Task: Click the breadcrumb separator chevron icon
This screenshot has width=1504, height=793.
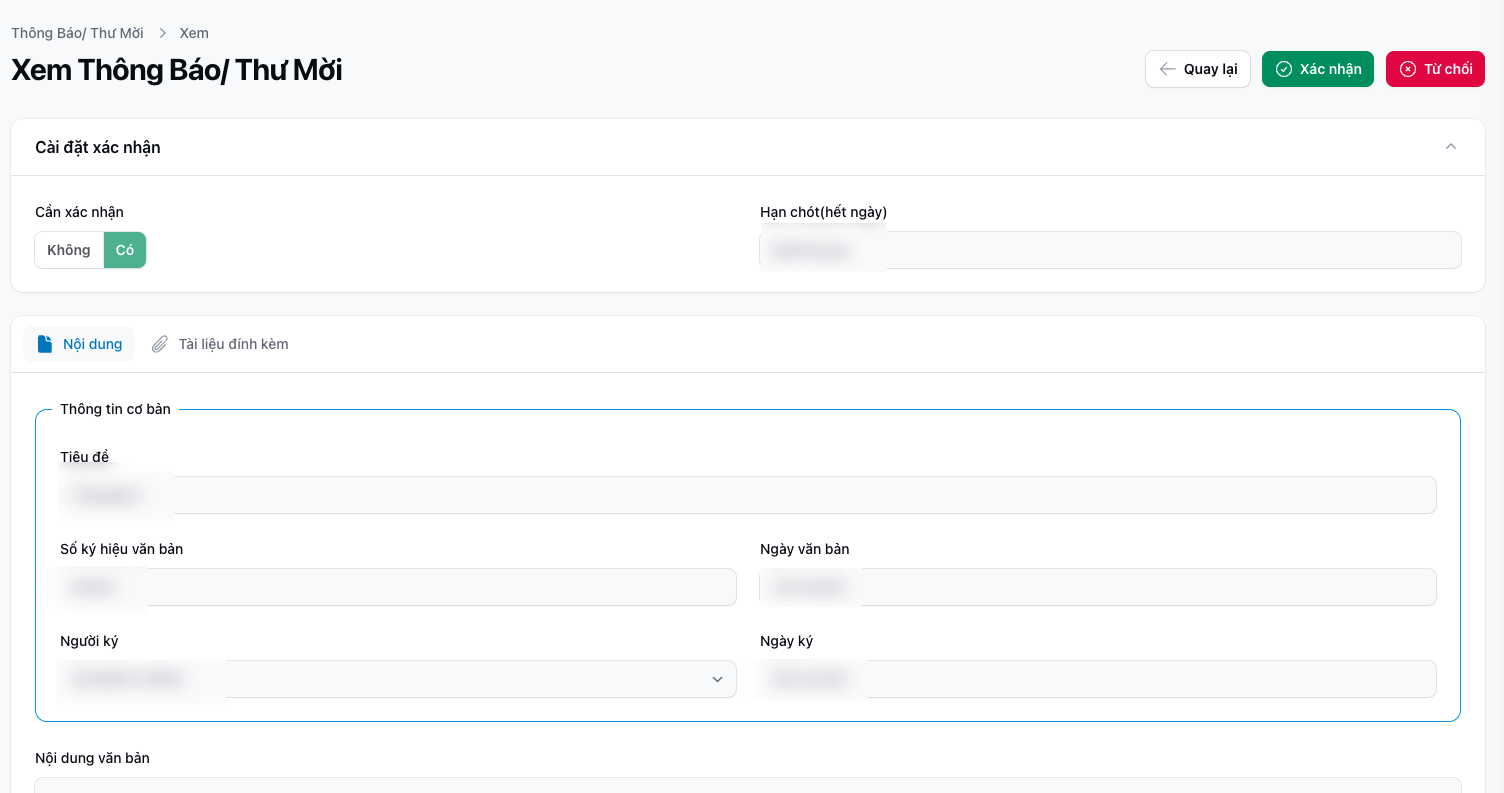Action: (162, 34)
